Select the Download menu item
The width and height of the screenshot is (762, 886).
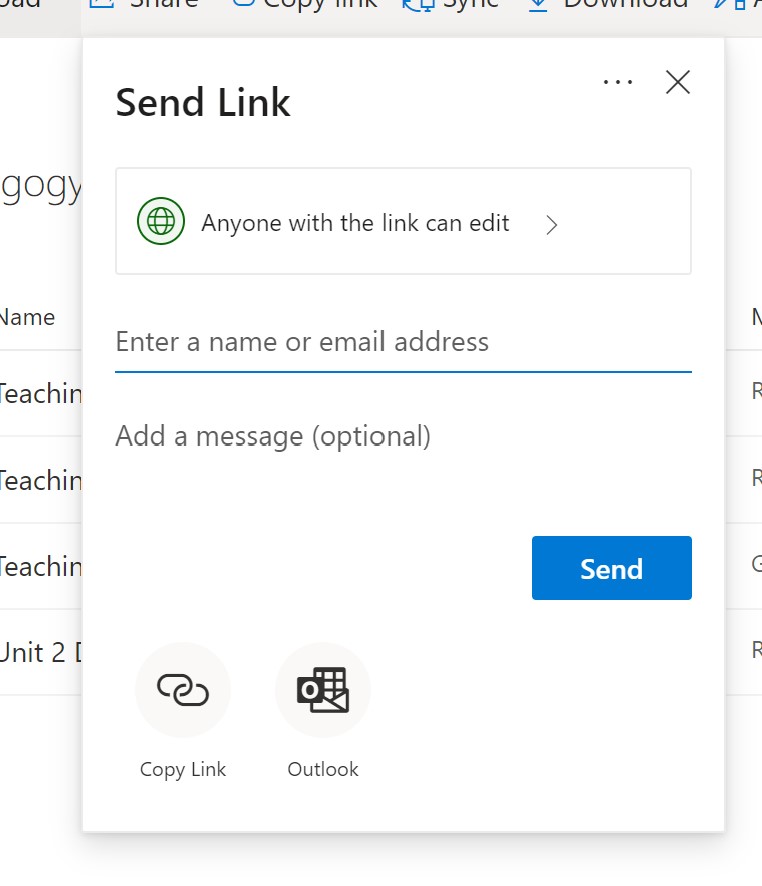pos(611,5)
